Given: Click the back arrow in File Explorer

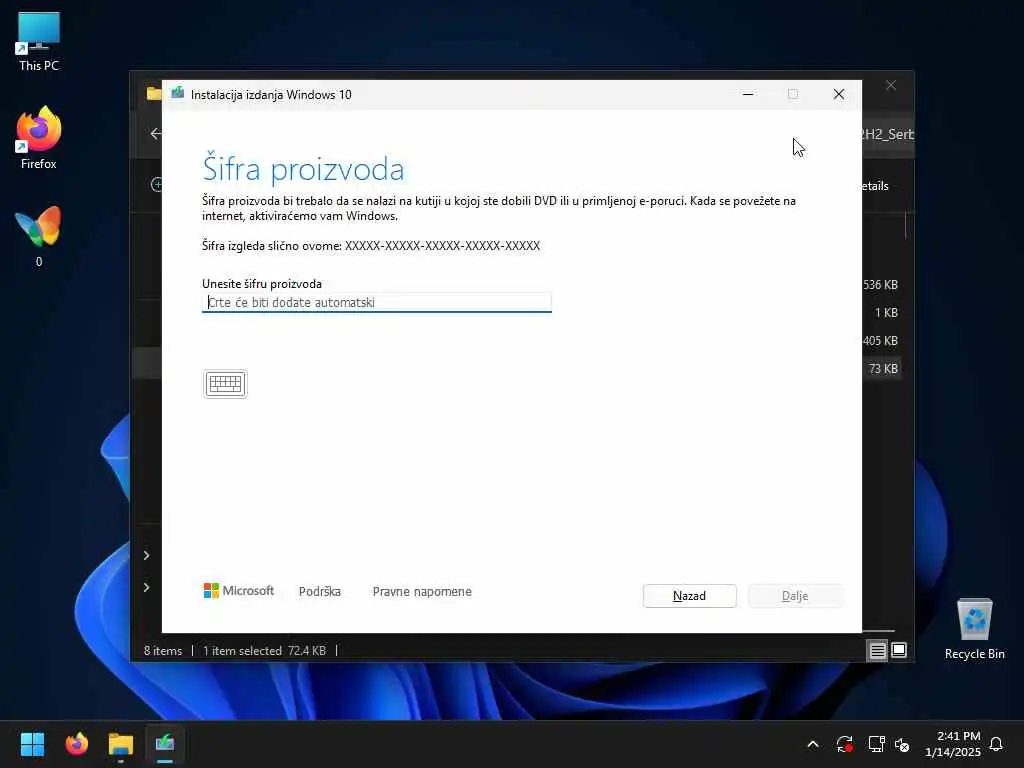Looking at the screenshot, I should point(155,134).
